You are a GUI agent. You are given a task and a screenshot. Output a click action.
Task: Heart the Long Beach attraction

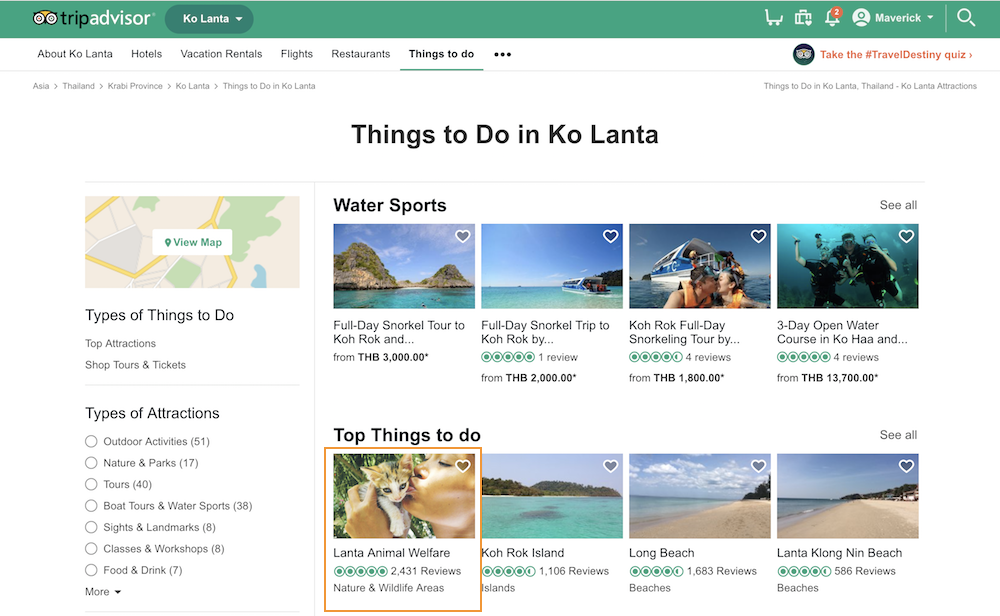pyautogui.click(x=758, y=466)
